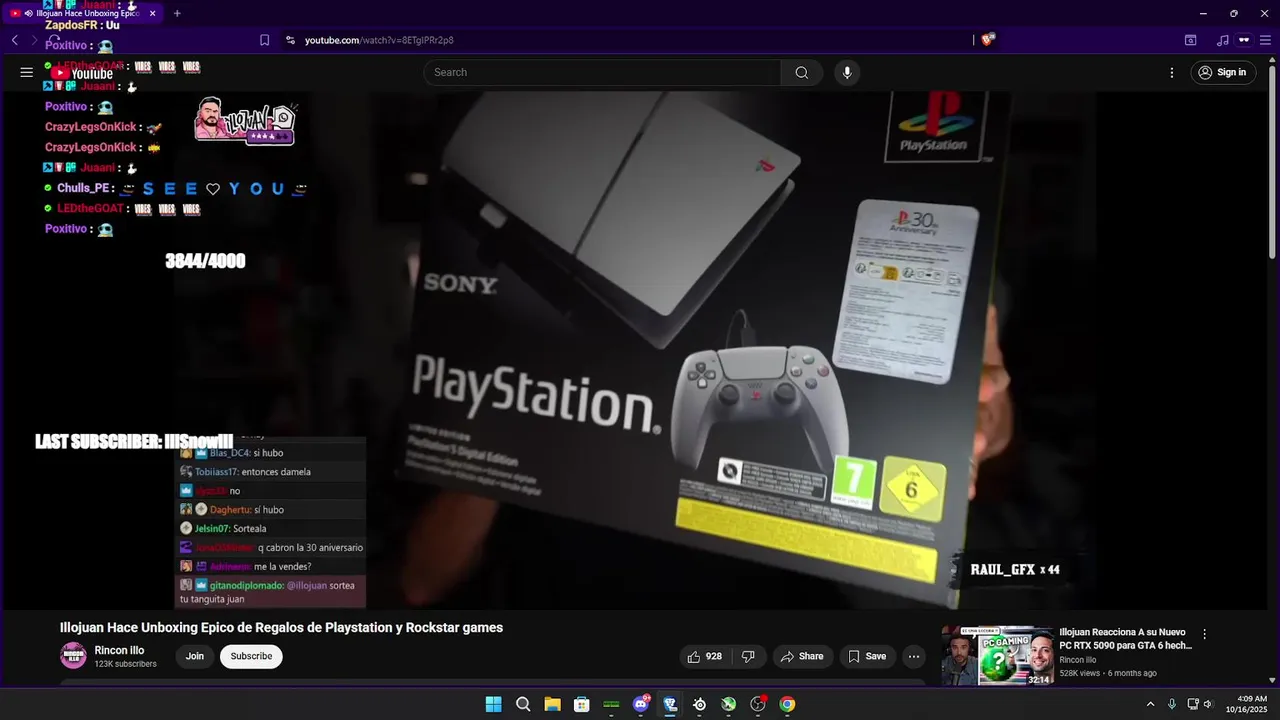View site information icon beside URL
This screenshot has width=1280, height=720.
[290, 40]
